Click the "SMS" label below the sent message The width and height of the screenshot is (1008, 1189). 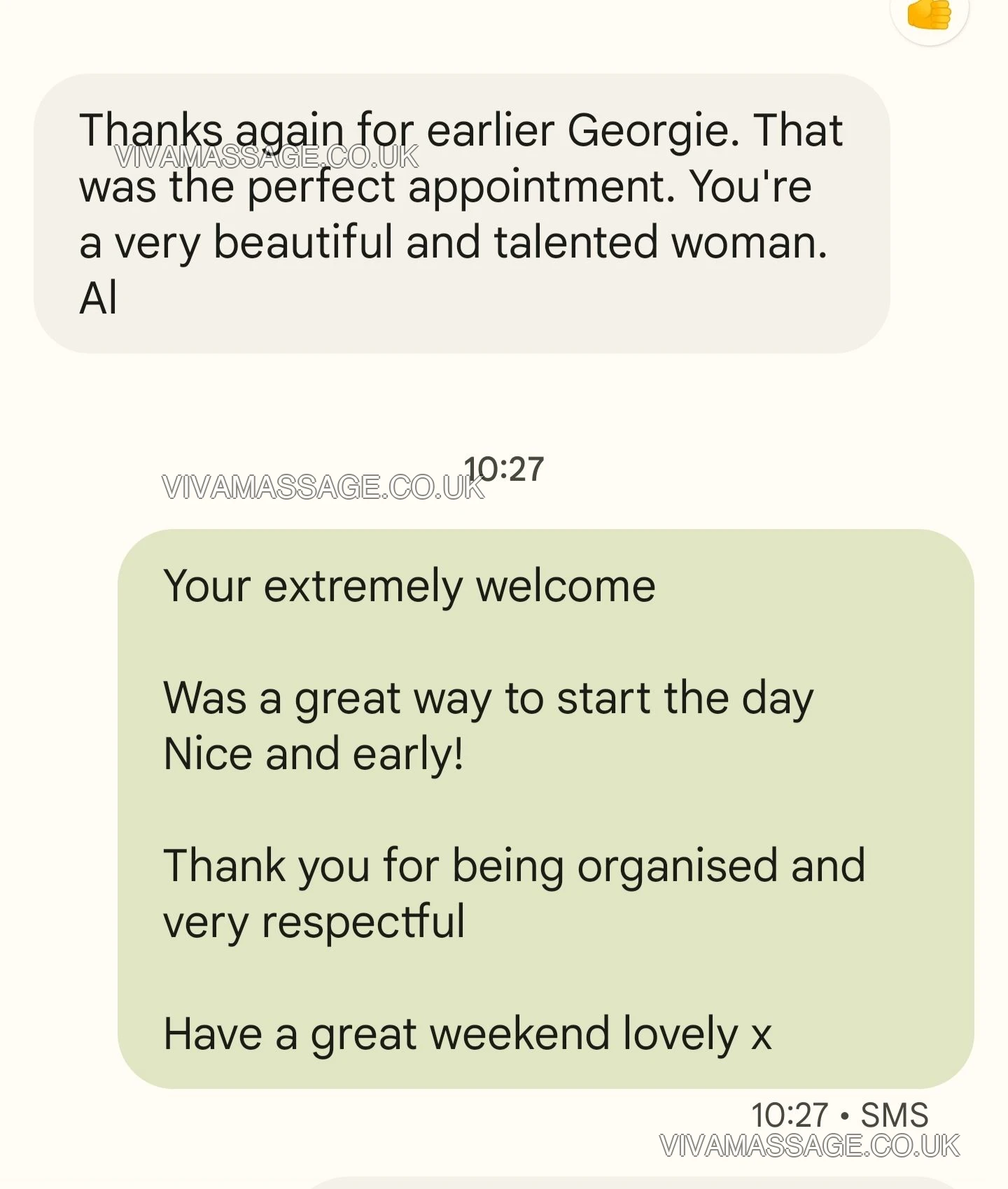tap(894, 1115)
